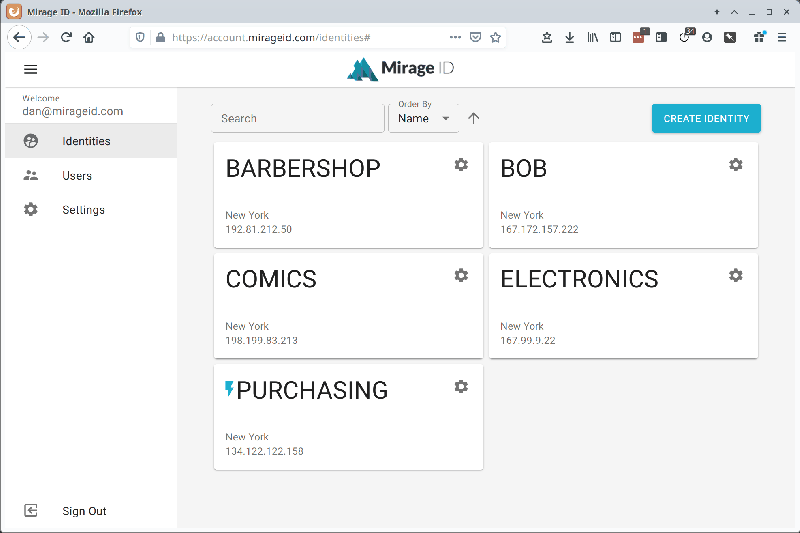Image resolution: width=800 pixels, height=533 pixels.
Task: Open the Firefox downloads panel
Action: [x=570, y=37]
